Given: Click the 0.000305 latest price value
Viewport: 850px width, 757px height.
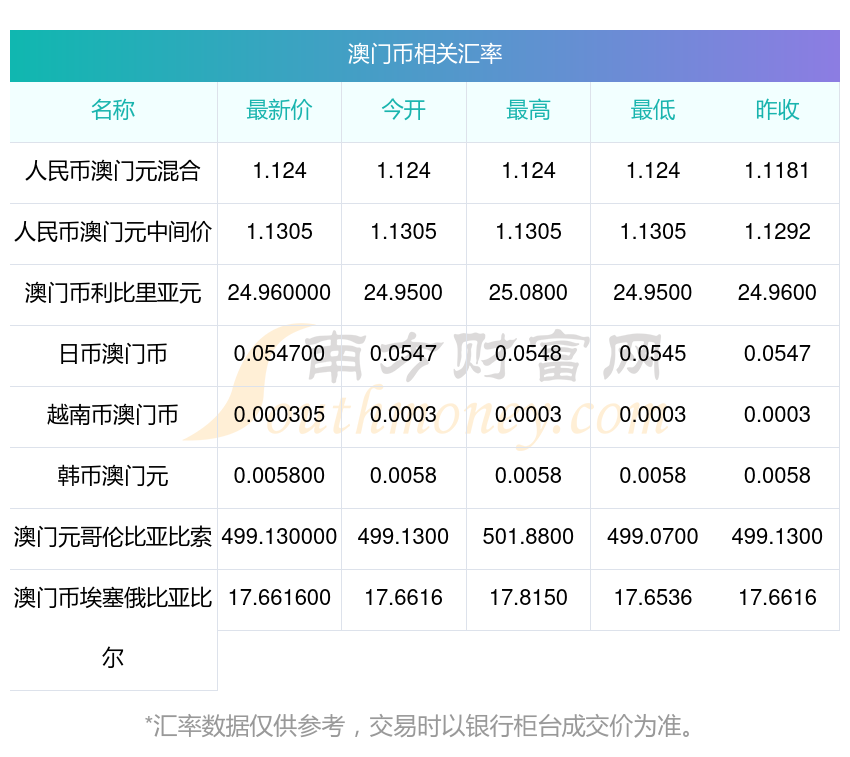Looking at the screenshot, I should pyautogui.click(x=279, y=415).
